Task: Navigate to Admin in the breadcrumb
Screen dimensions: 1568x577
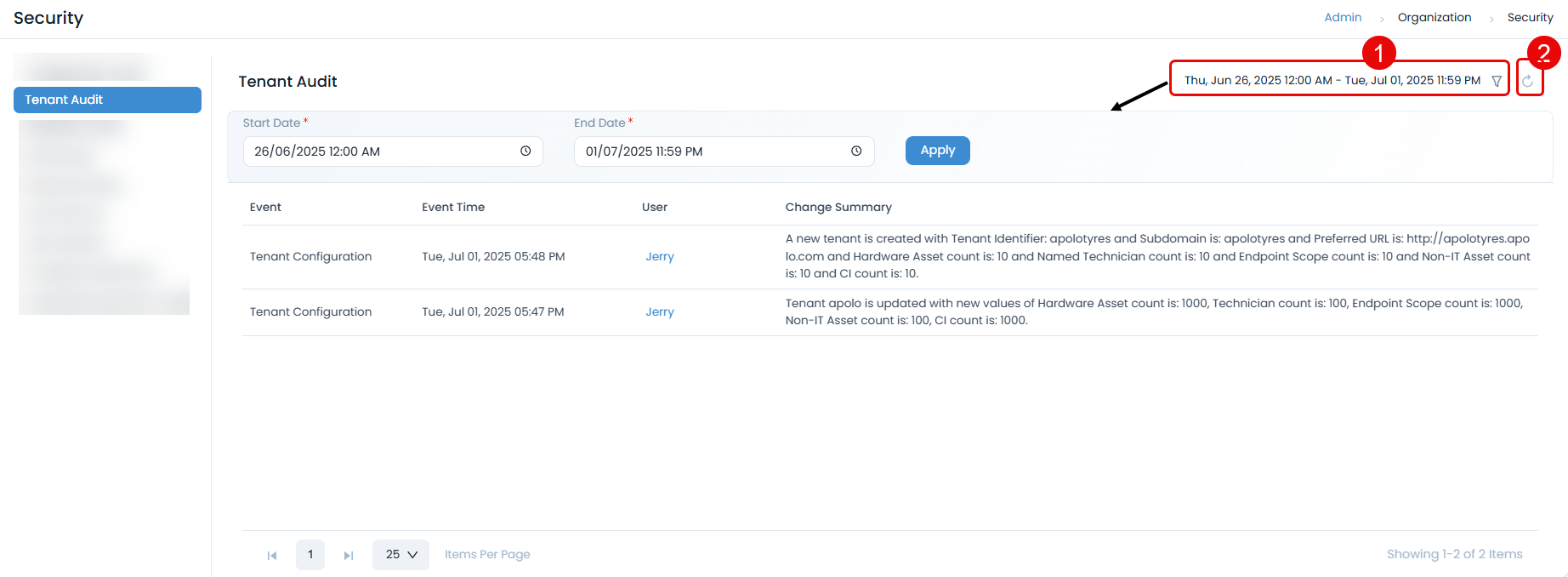Action: tap(1343, 17)
